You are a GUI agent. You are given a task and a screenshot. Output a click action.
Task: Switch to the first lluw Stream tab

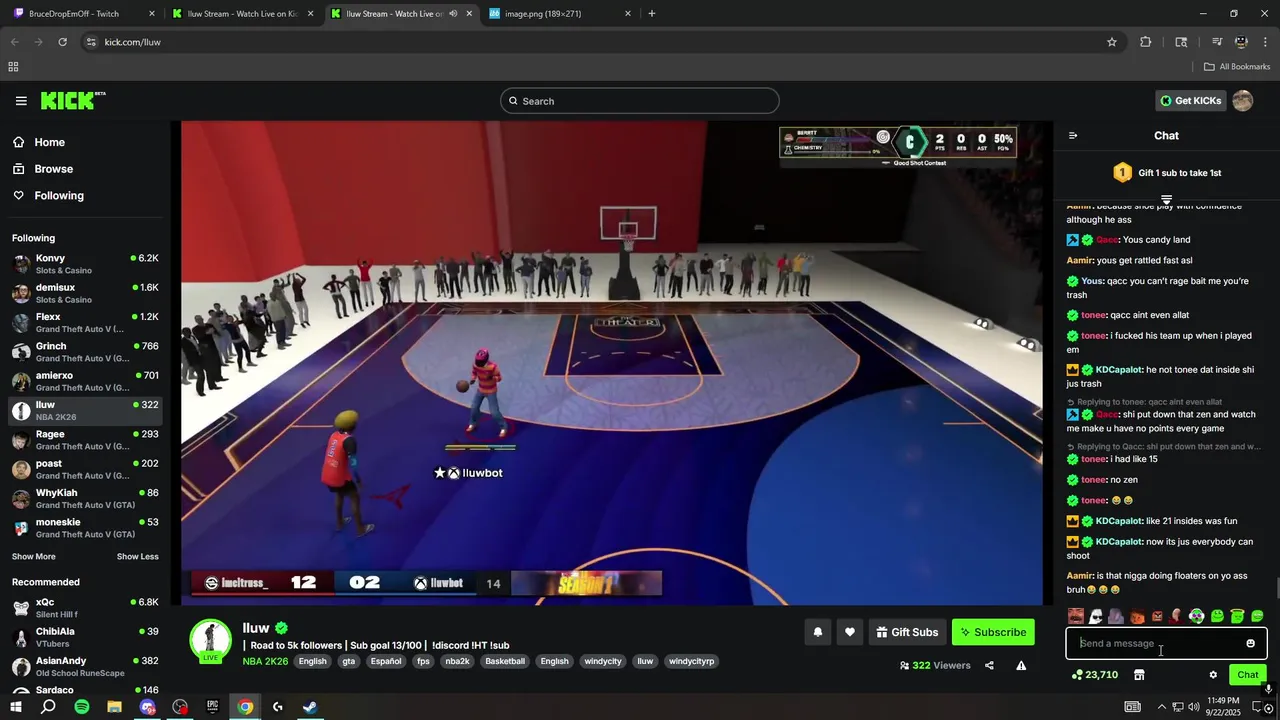click(x=243, y=14)
